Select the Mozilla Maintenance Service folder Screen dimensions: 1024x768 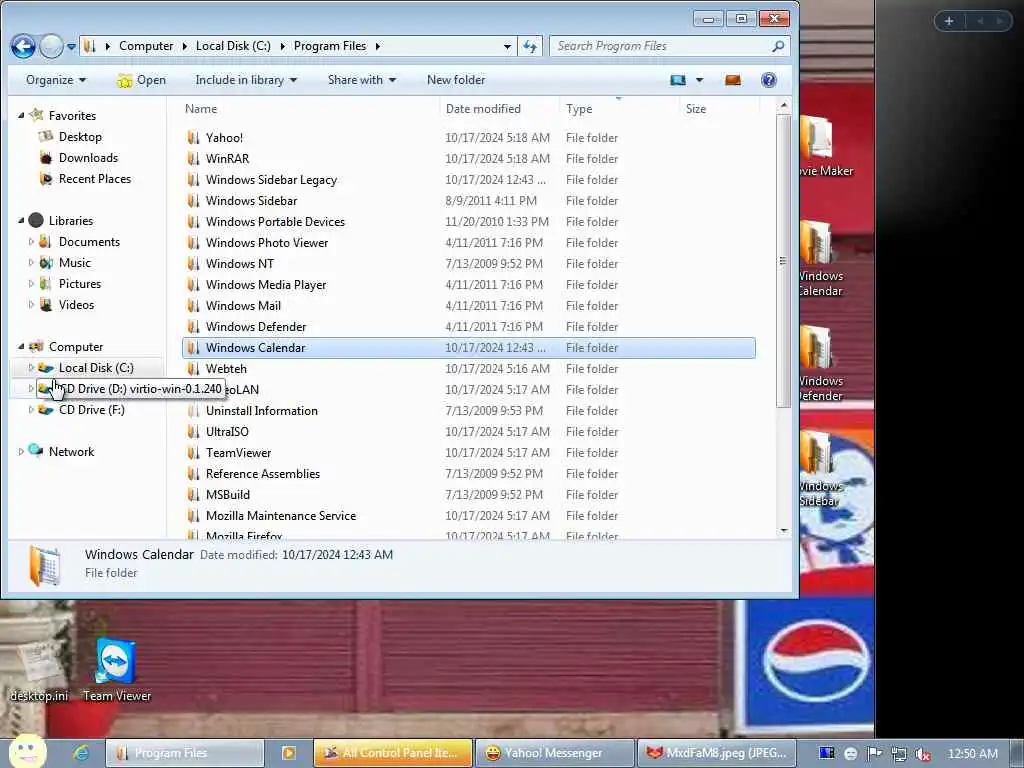281,515
